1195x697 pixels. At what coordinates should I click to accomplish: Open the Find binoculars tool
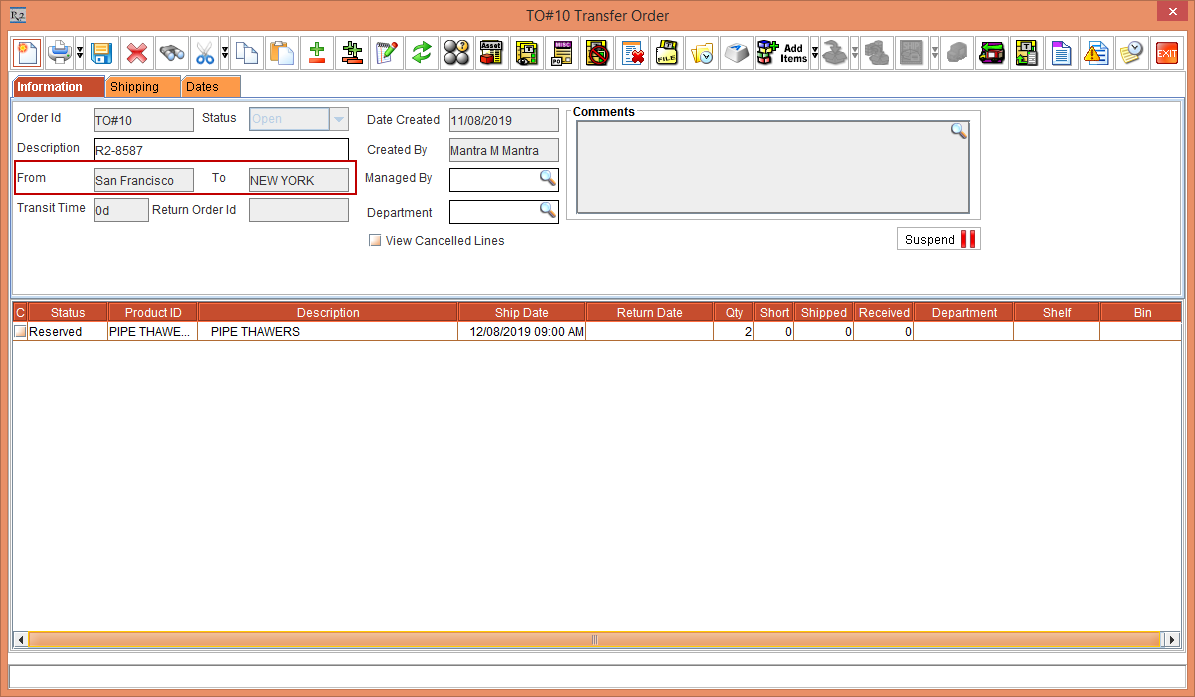172,53
